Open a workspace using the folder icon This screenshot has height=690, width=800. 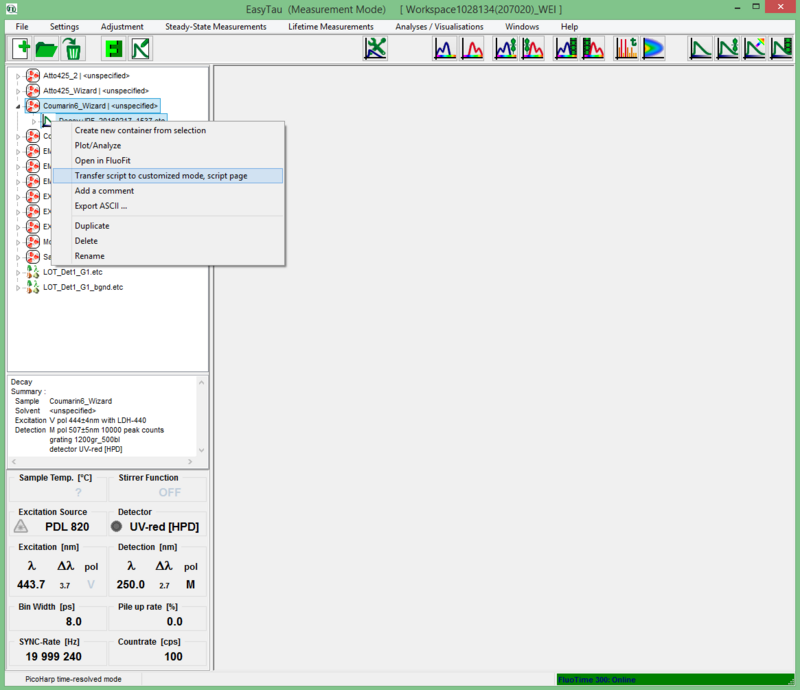click(46, 47)
